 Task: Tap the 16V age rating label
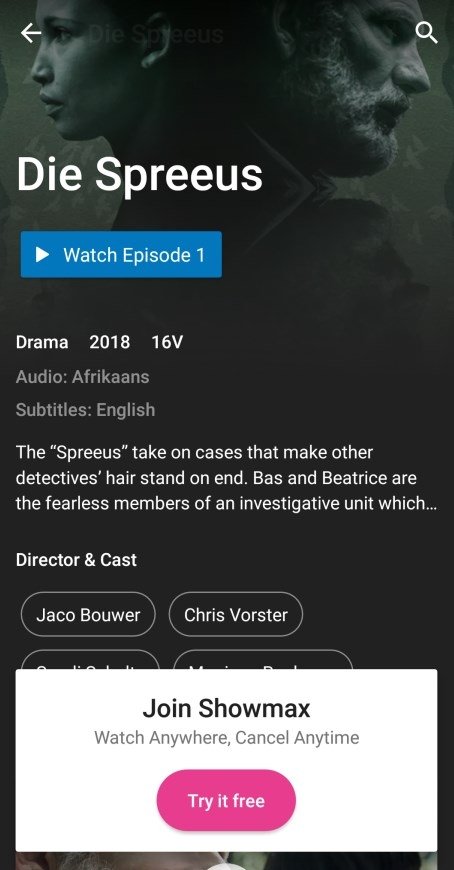167,342
